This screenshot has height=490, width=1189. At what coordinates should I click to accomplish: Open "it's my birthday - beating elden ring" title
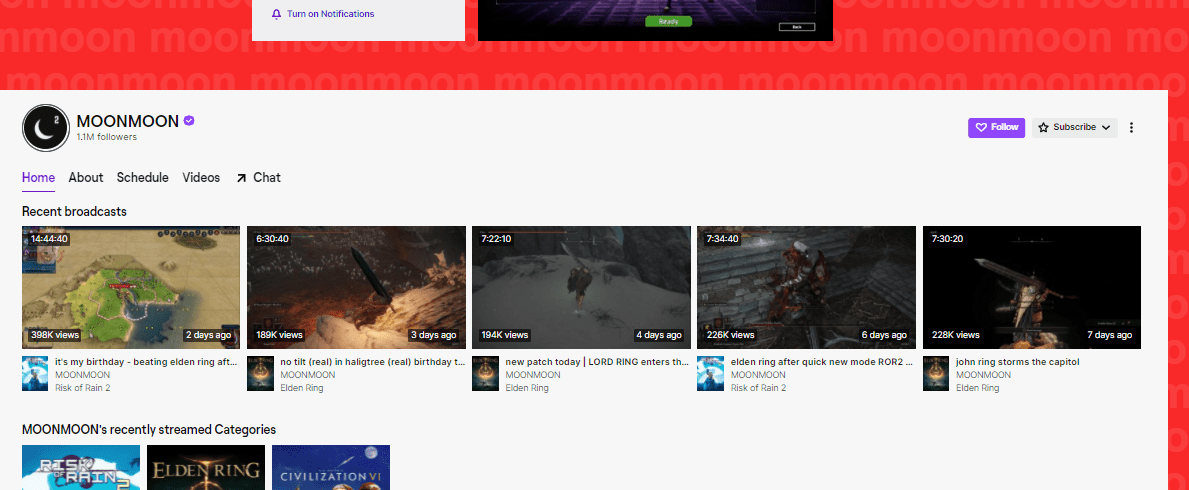[x=147, y=362]
